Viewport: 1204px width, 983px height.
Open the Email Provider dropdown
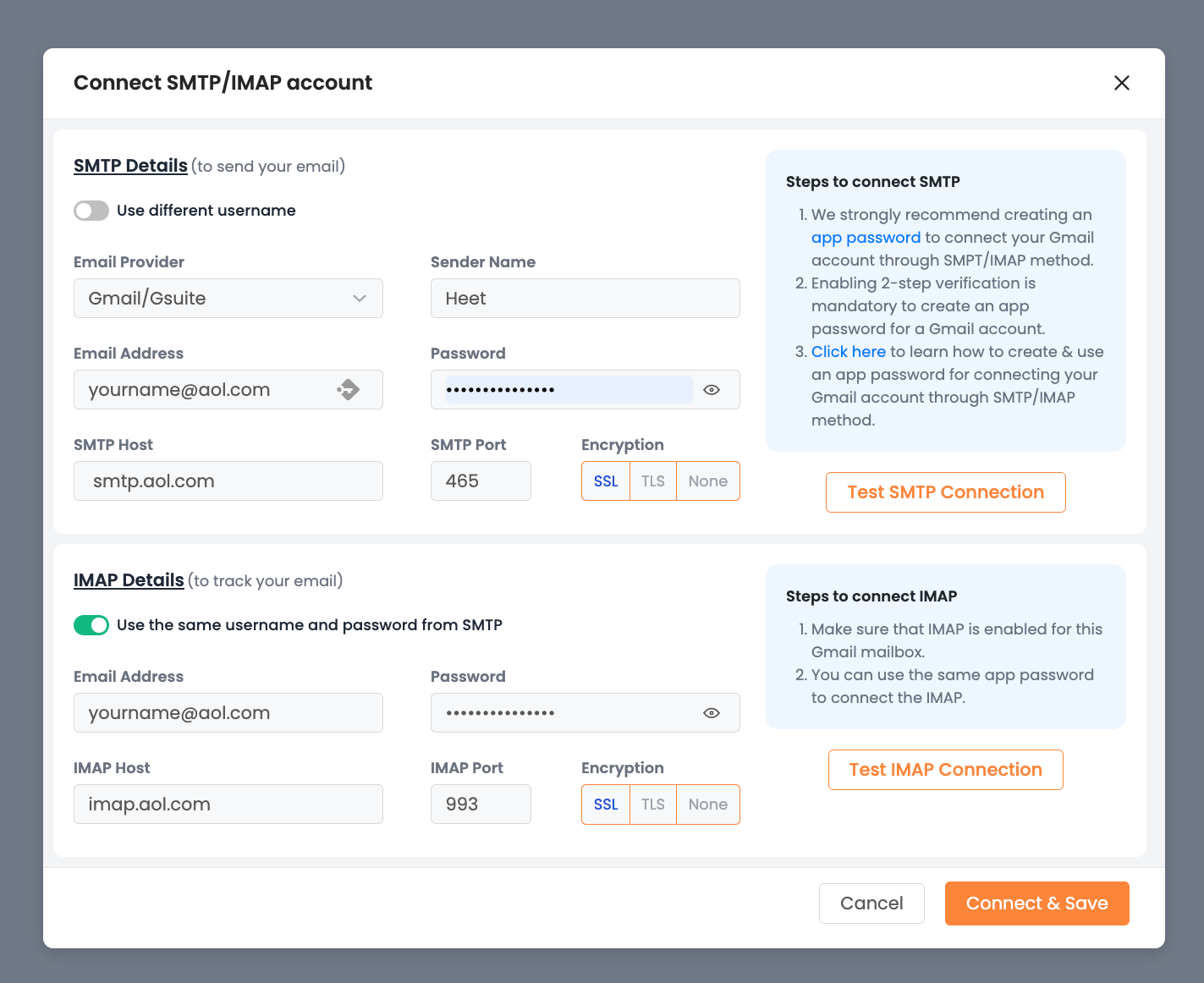tap(228, 299)
